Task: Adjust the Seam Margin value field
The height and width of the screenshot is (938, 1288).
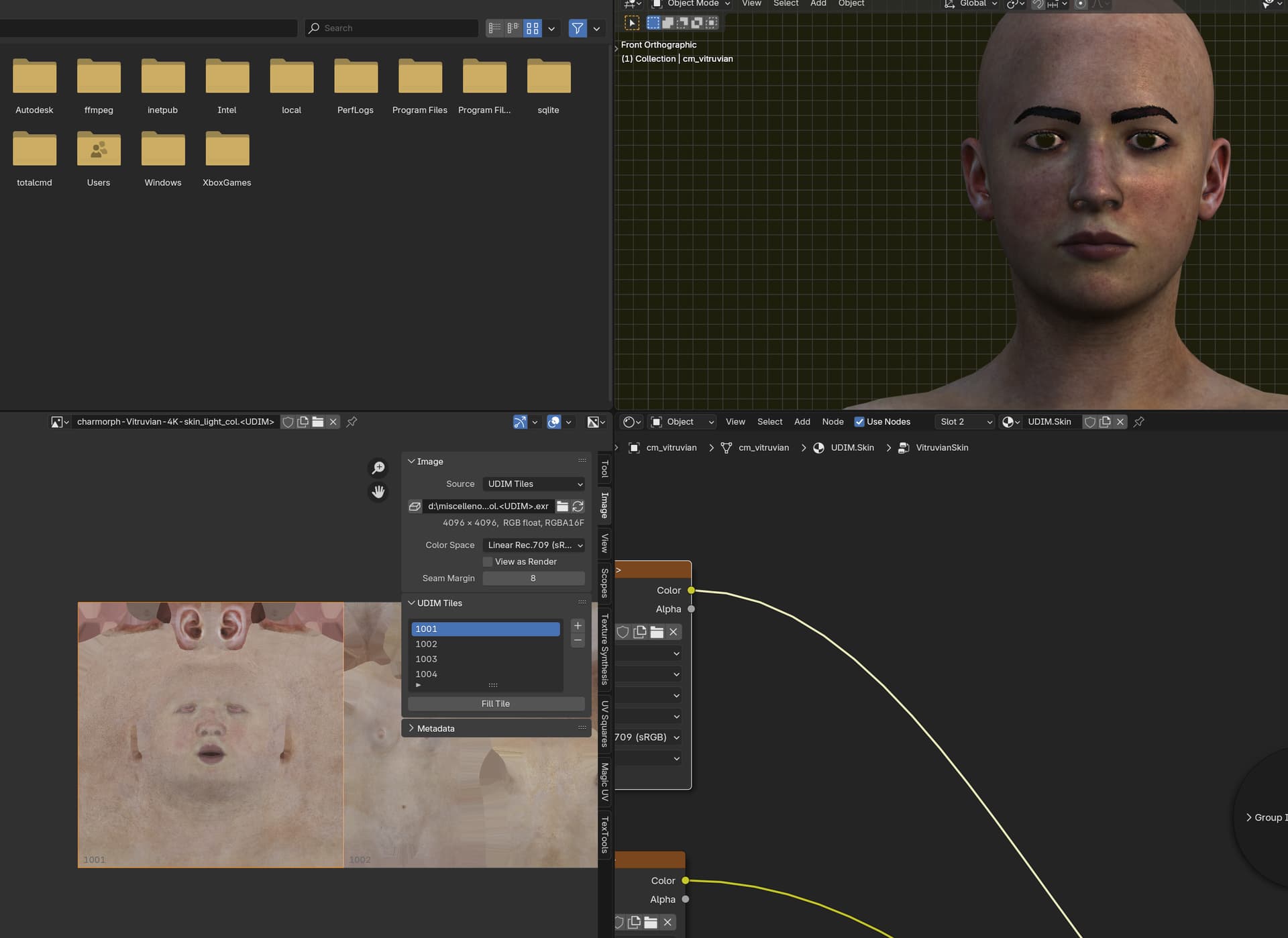Action: point(534,578)
